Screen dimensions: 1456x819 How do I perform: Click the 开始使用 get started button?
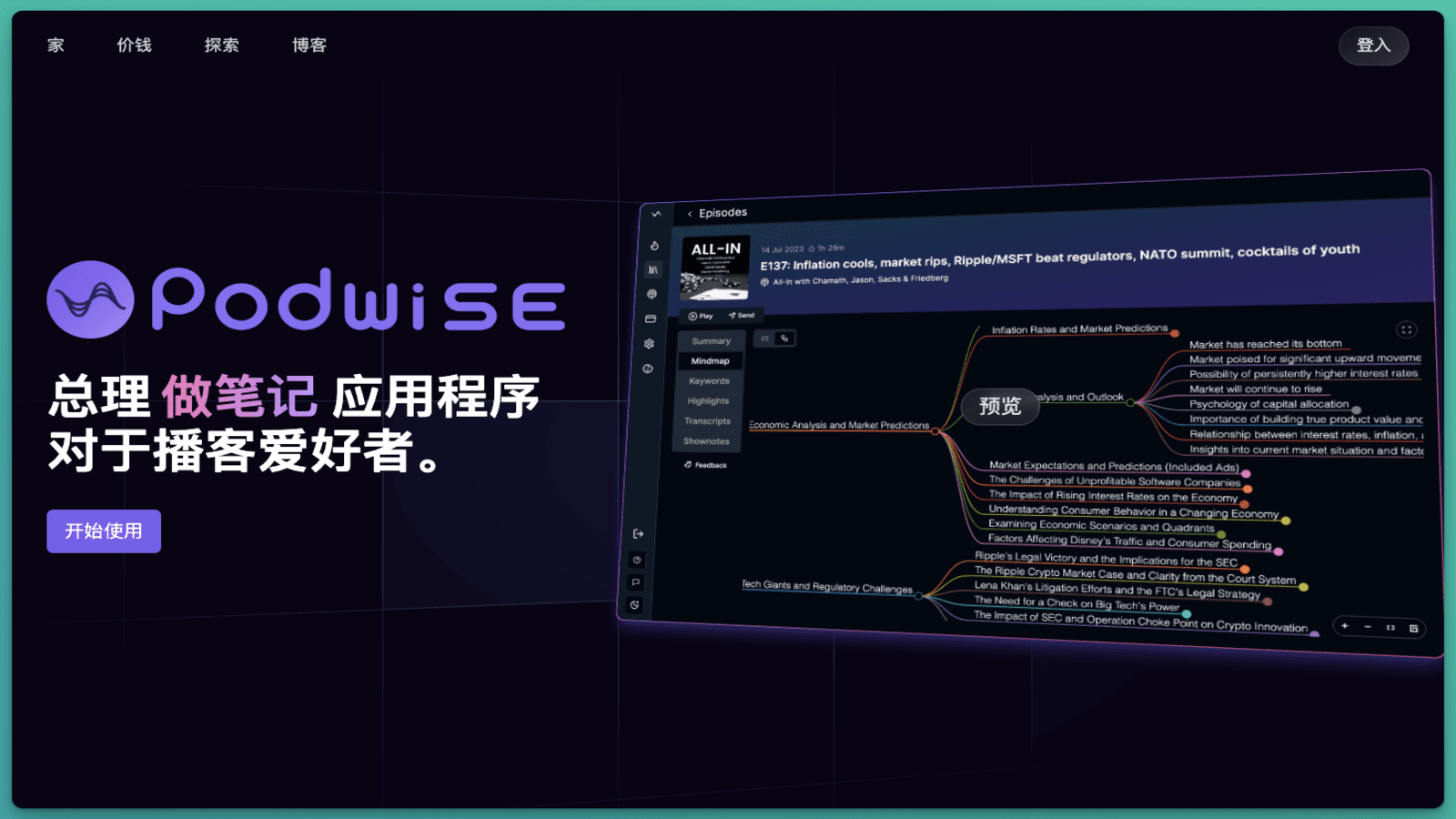pos(104,531)
